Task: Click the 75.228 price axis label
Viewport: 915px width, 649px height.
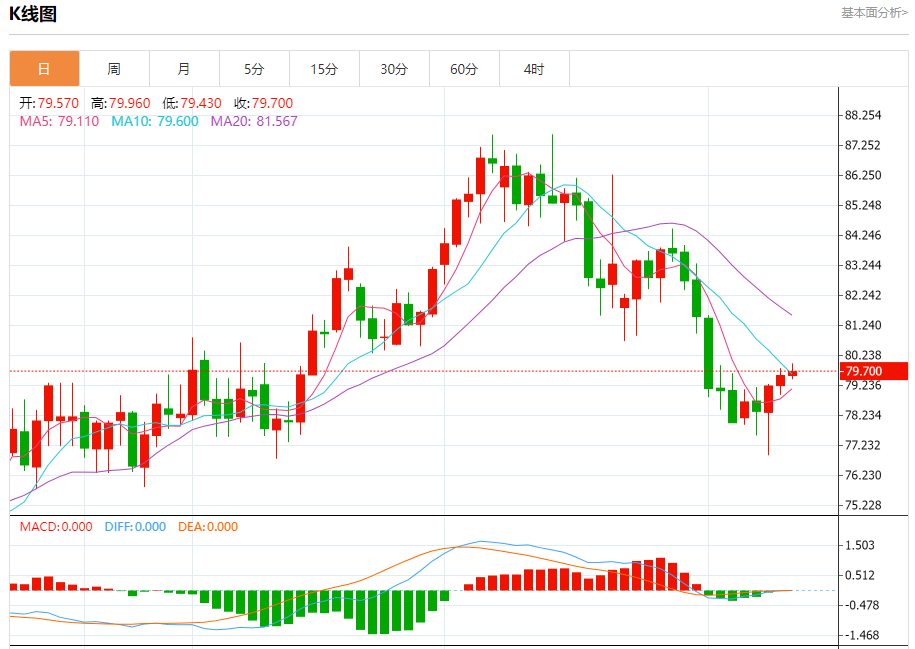Action: pos(863,505)
